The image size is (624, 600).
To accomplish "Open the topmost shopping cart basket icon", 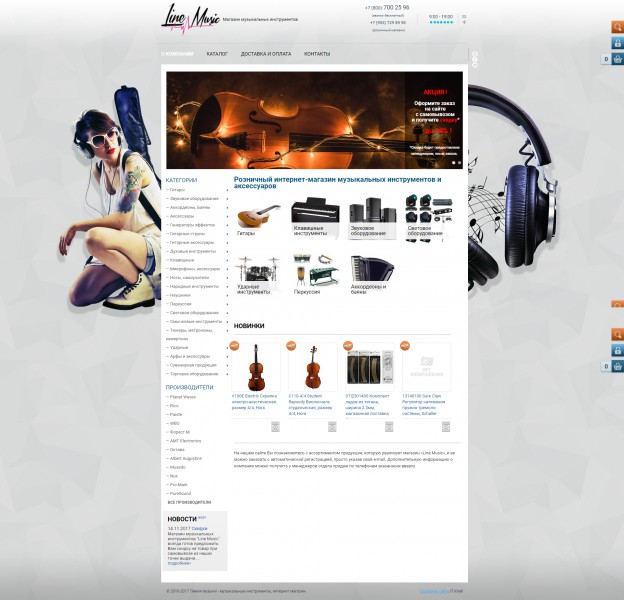I will 617,59.
